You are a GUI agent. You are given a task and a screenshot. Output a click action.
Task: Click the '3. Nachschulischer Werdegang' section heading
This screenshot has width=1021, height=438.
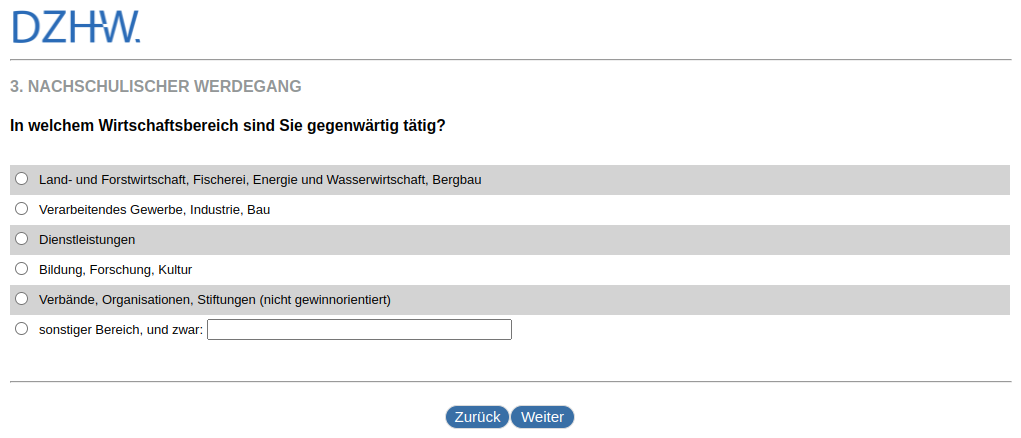pyautogui.click(x=156, y=87)
